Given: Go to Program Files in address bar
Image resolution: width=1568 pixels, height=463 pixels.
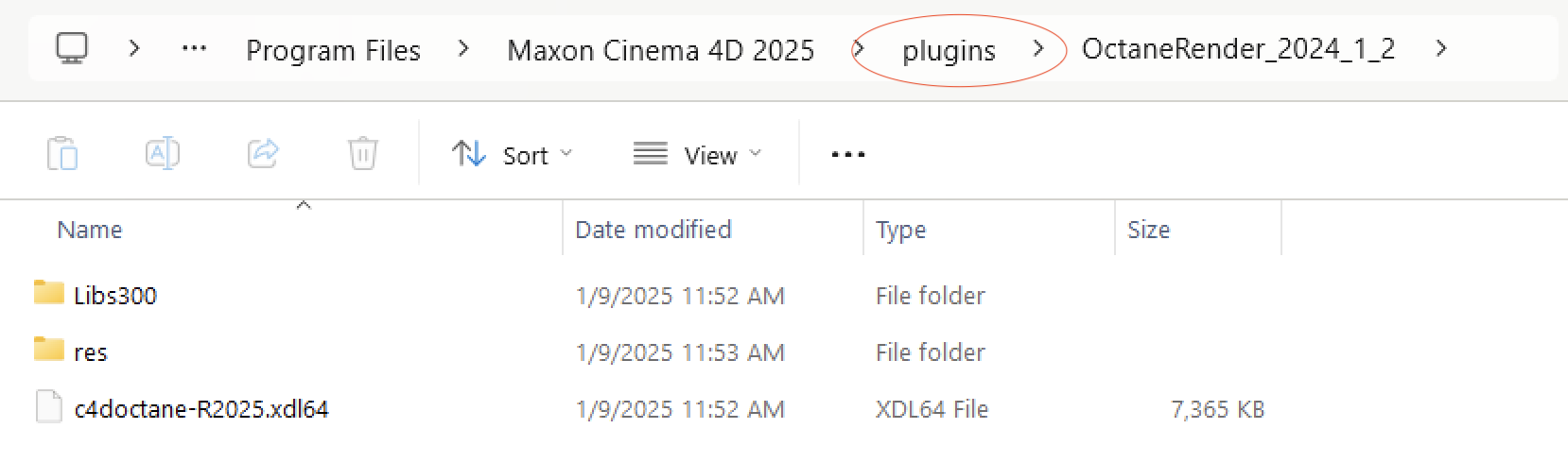Looking at the screenshot, I should click(333, 50).
